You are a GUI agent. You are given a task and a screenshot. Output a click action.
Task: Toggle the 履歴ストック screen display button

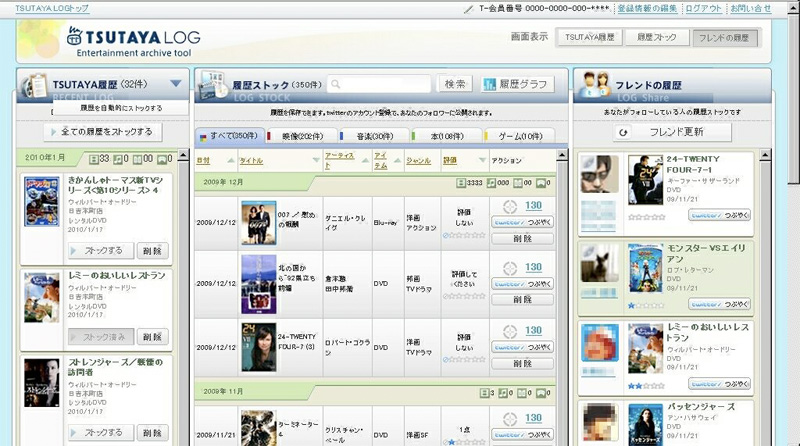click(655, 38)
